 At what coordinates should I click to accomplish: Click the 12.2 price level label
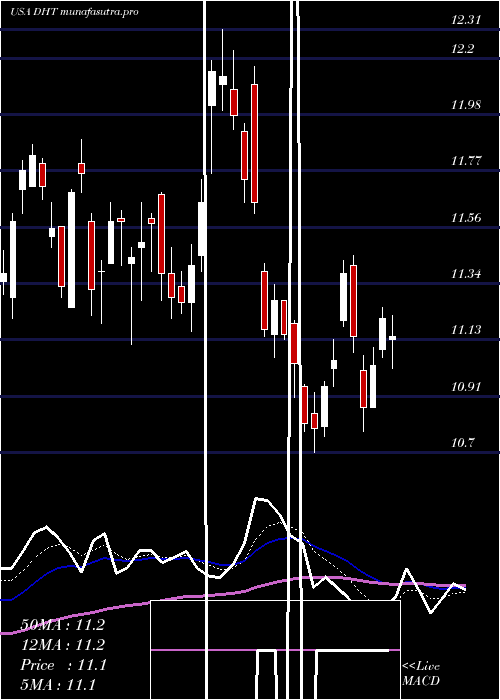click(462, 49)
